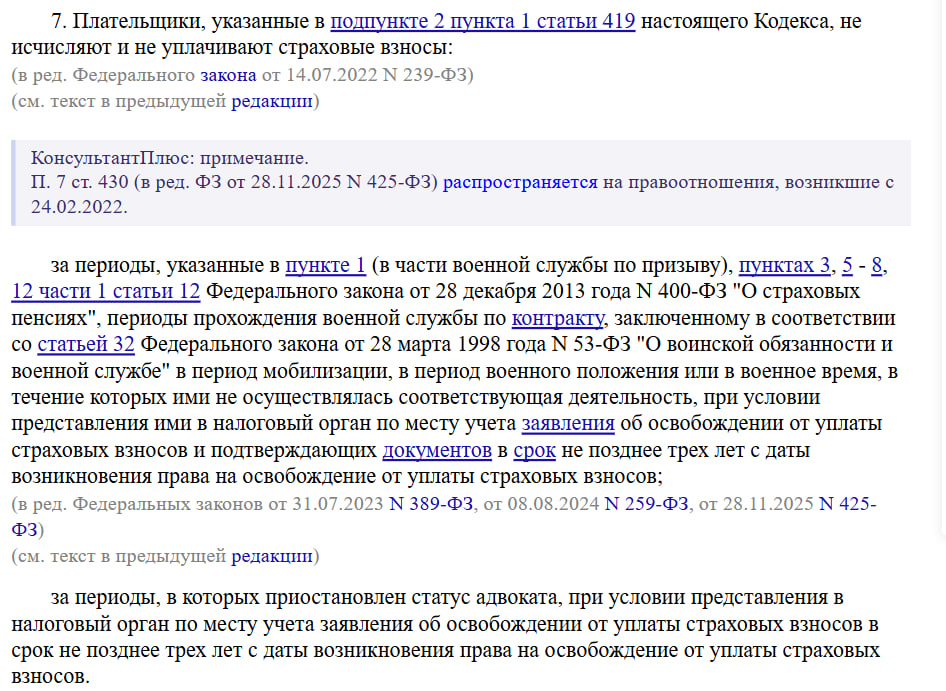The image size is (946, 691).
Task: Follow the "пунктах 3" link
Action: (784, 265)
